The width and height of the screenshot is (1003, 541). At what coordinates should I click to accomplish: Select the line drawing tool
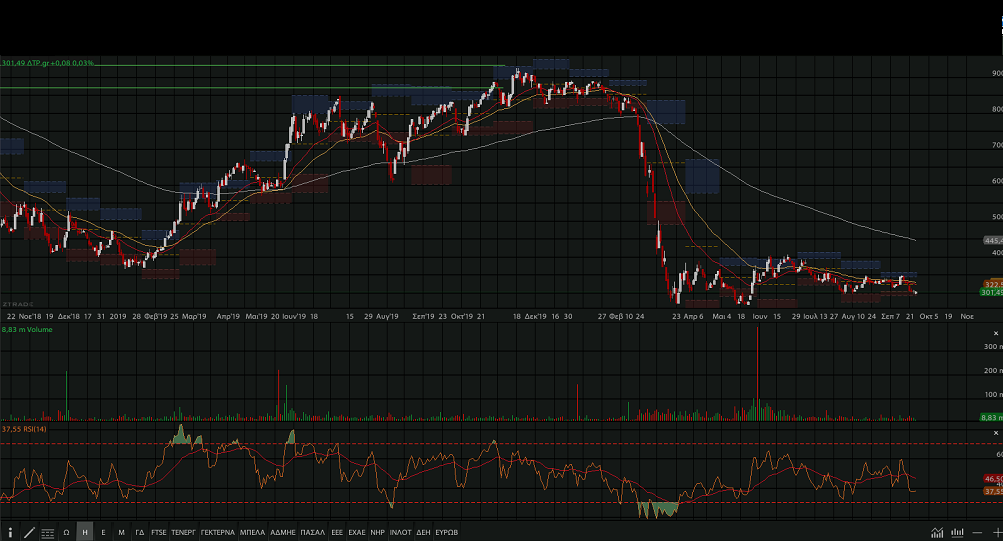point(28,532)
